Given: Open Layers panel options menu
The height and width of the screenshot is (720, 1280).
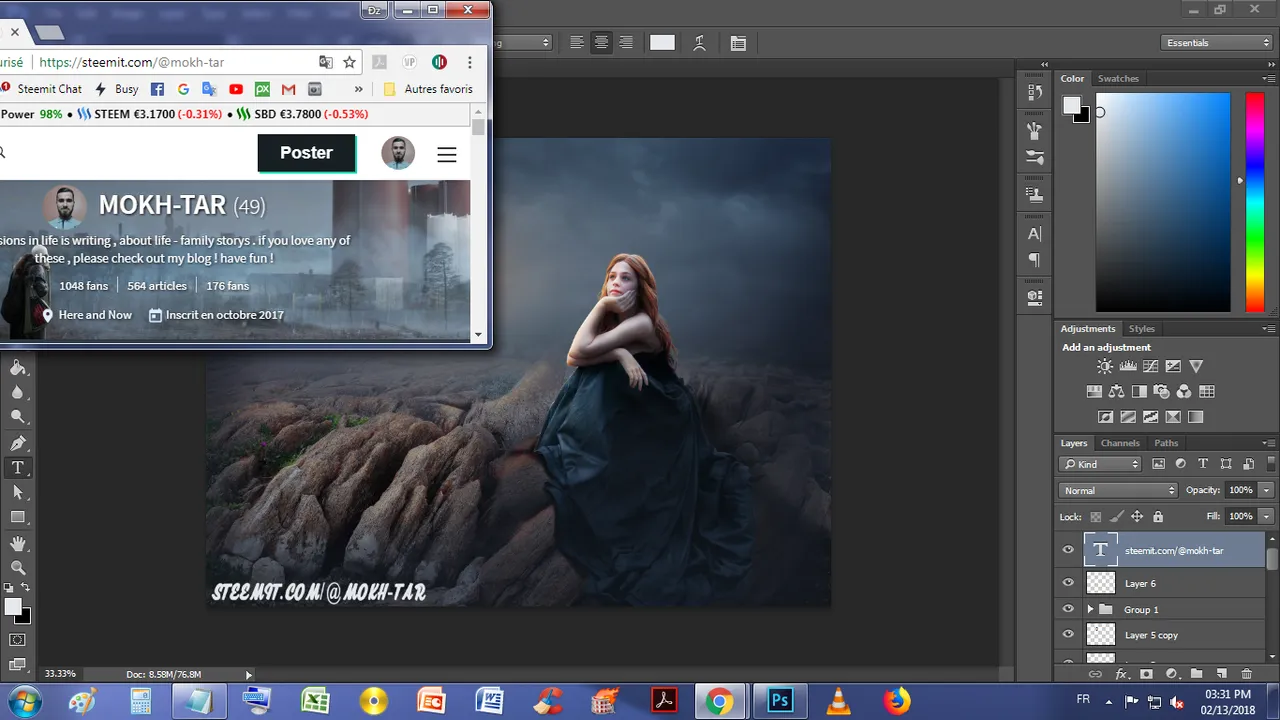Looking at the screenshot, I should 1270,443.
